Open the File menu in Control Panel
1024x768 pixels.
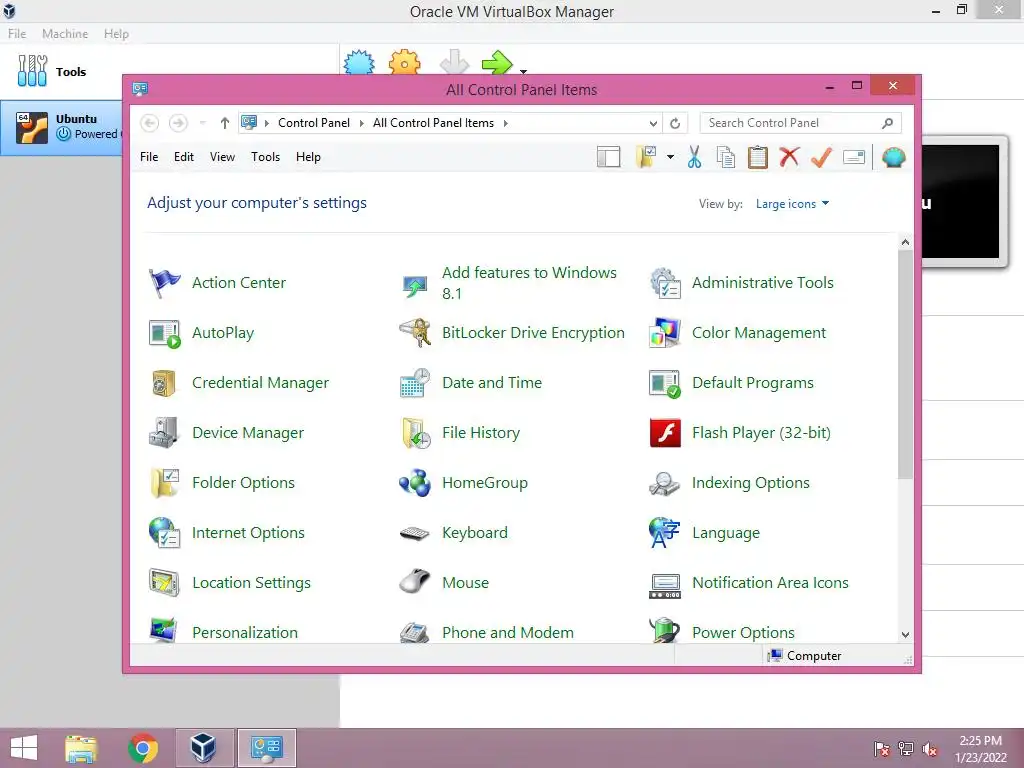coord(149,157)
